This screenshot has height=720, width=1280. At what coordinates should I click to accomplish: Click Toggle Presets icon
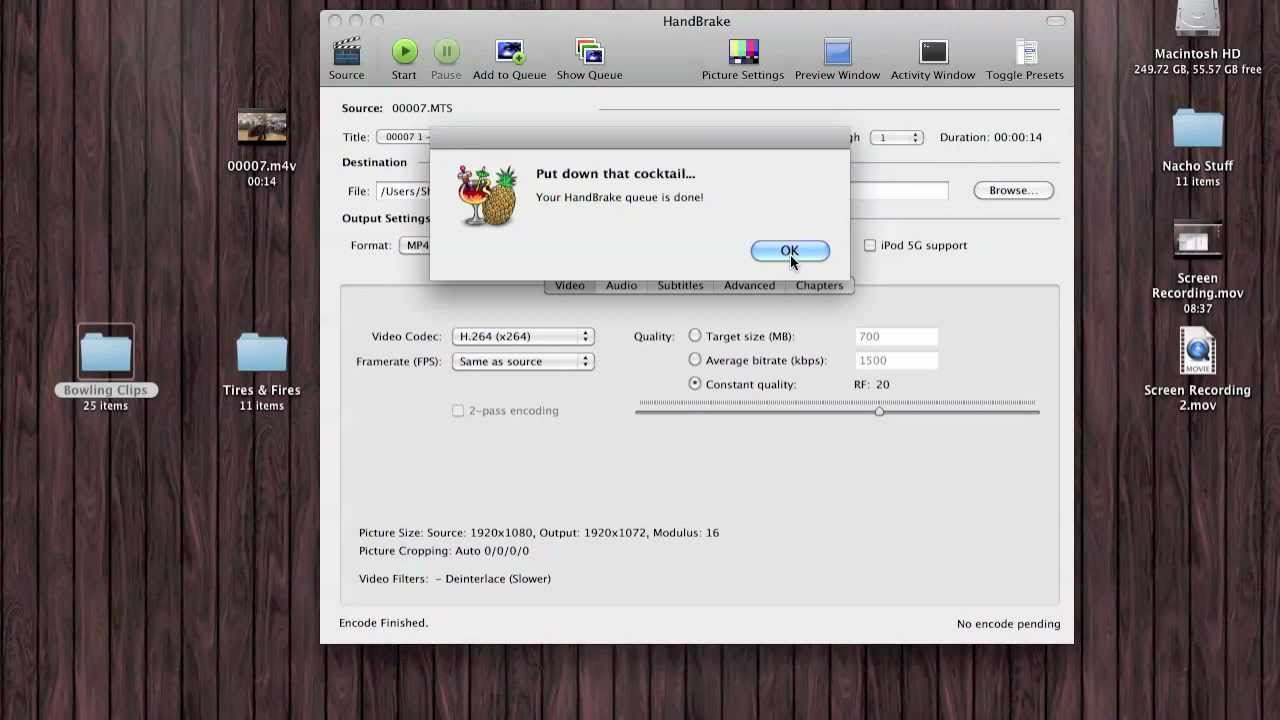(x=1025, y=52)
